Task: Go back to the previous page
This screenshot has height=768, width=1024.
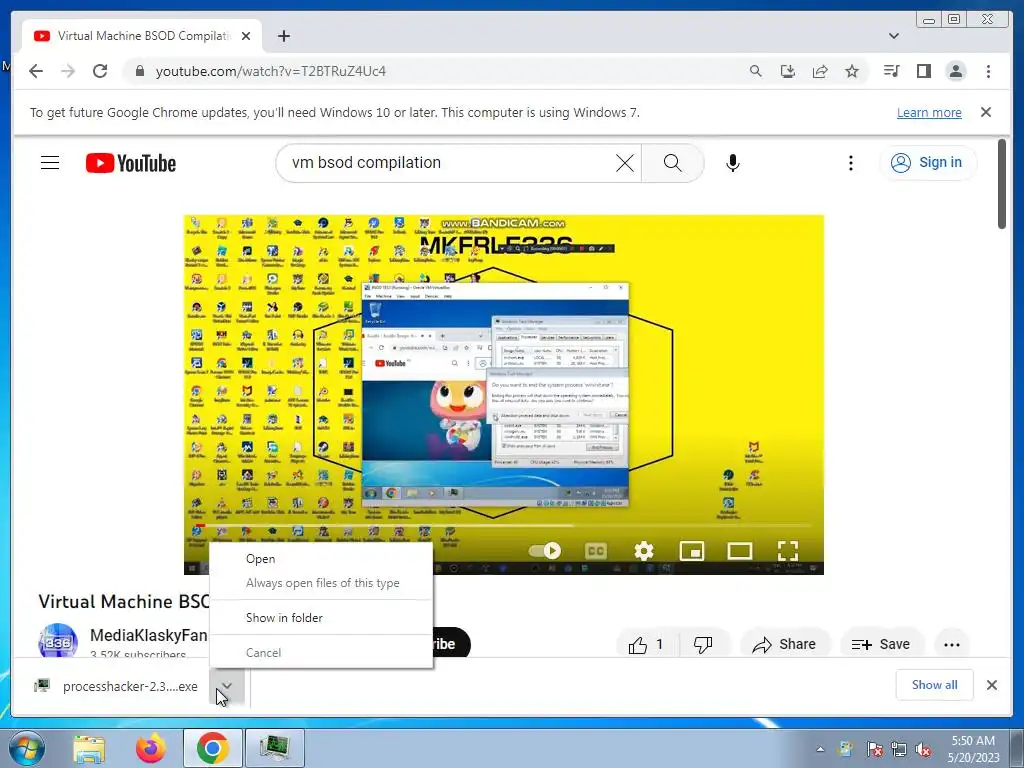Action: click(36, 71)
